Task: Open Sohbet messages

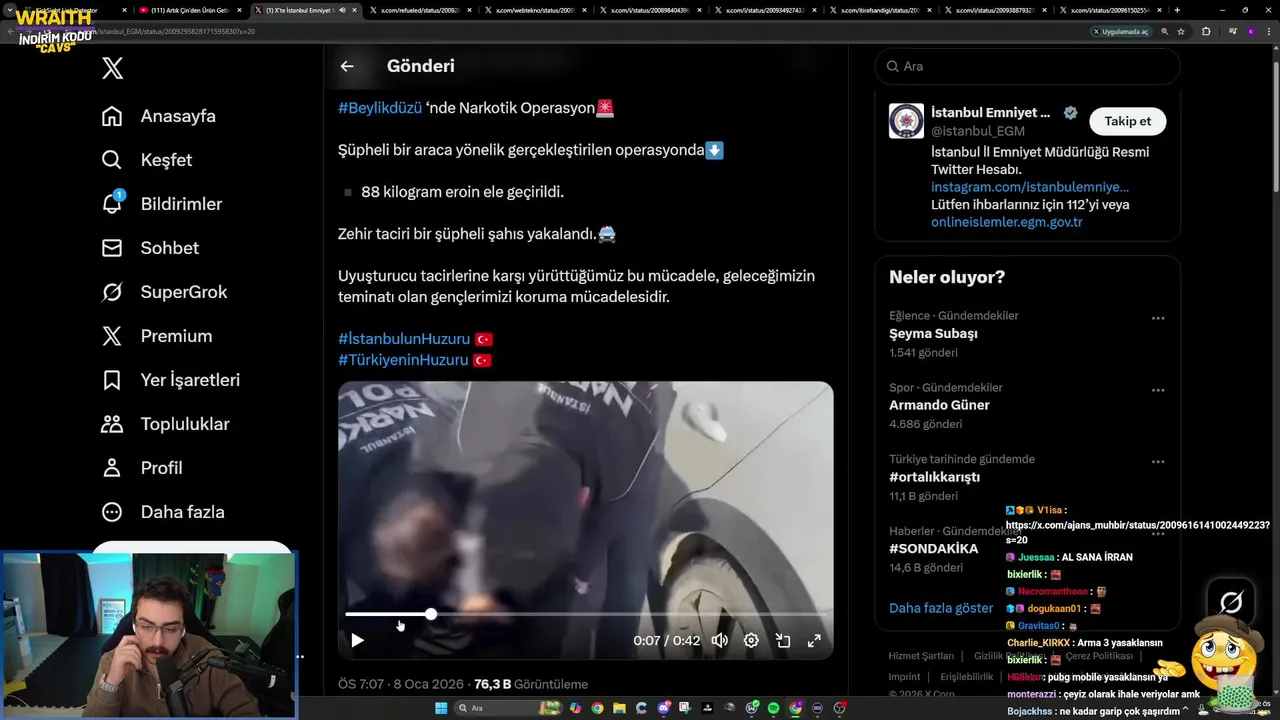Action: 150,248
